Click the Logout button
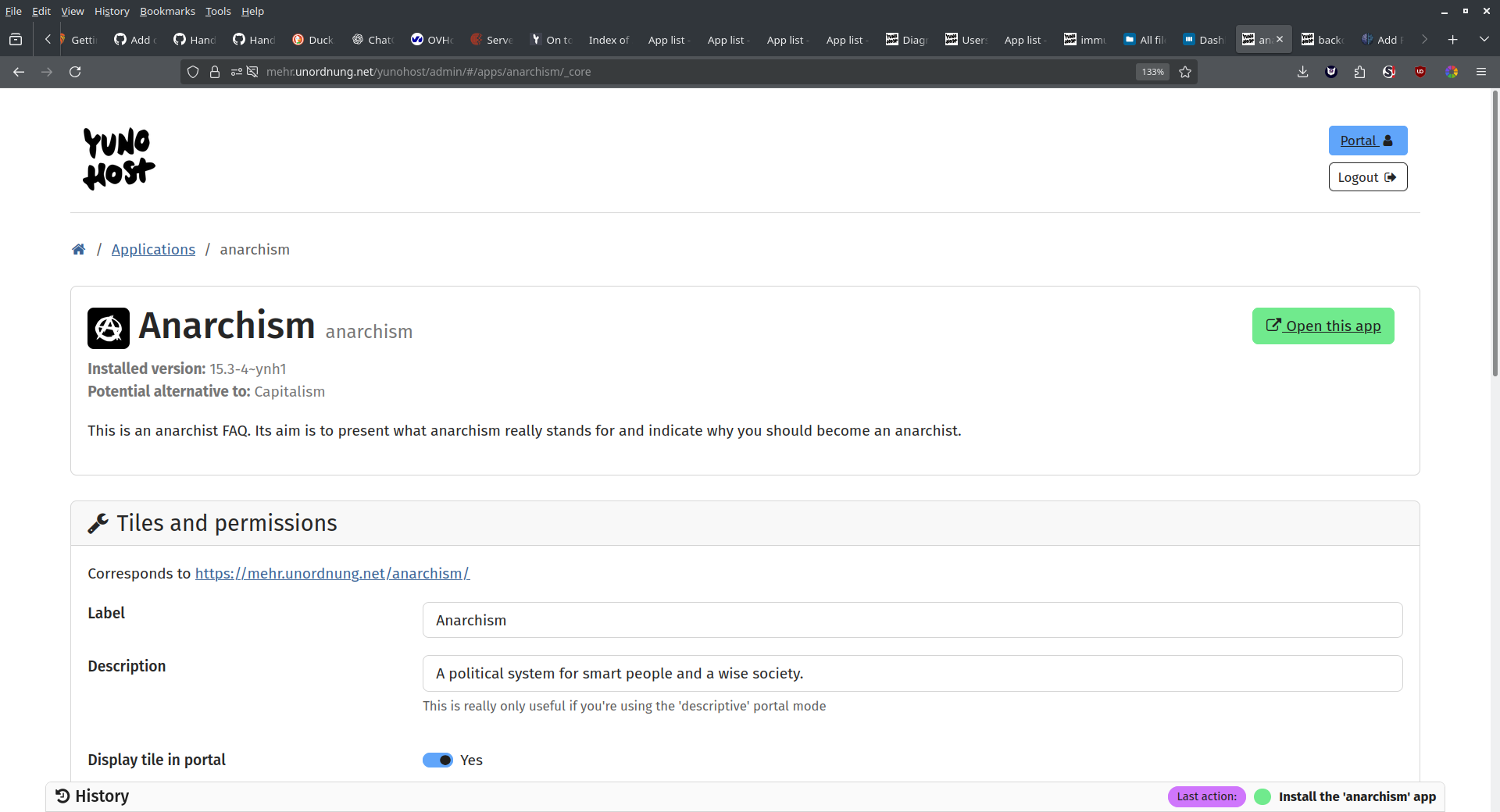 (x=1367, y=177)
